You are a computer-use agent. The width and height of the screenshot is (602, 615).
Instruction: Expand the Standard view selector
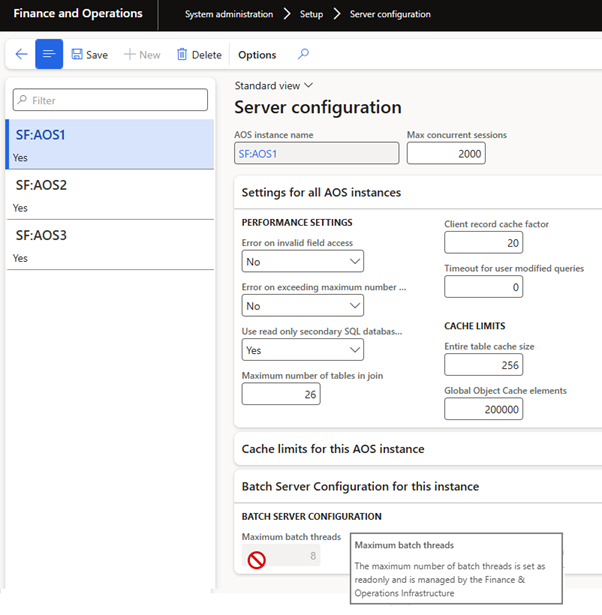pyautogui.click(x=274, y=86)
